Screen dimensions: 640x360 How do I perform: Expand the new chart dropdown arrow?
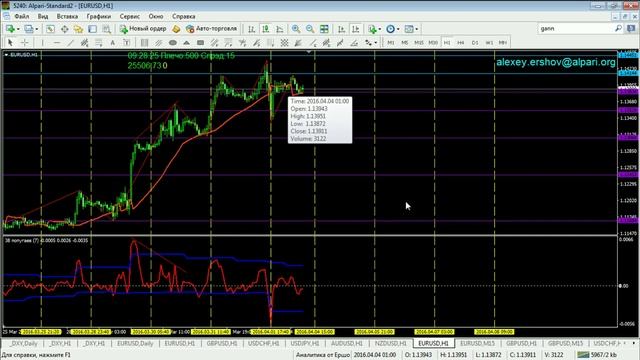(x=18, y=29)
